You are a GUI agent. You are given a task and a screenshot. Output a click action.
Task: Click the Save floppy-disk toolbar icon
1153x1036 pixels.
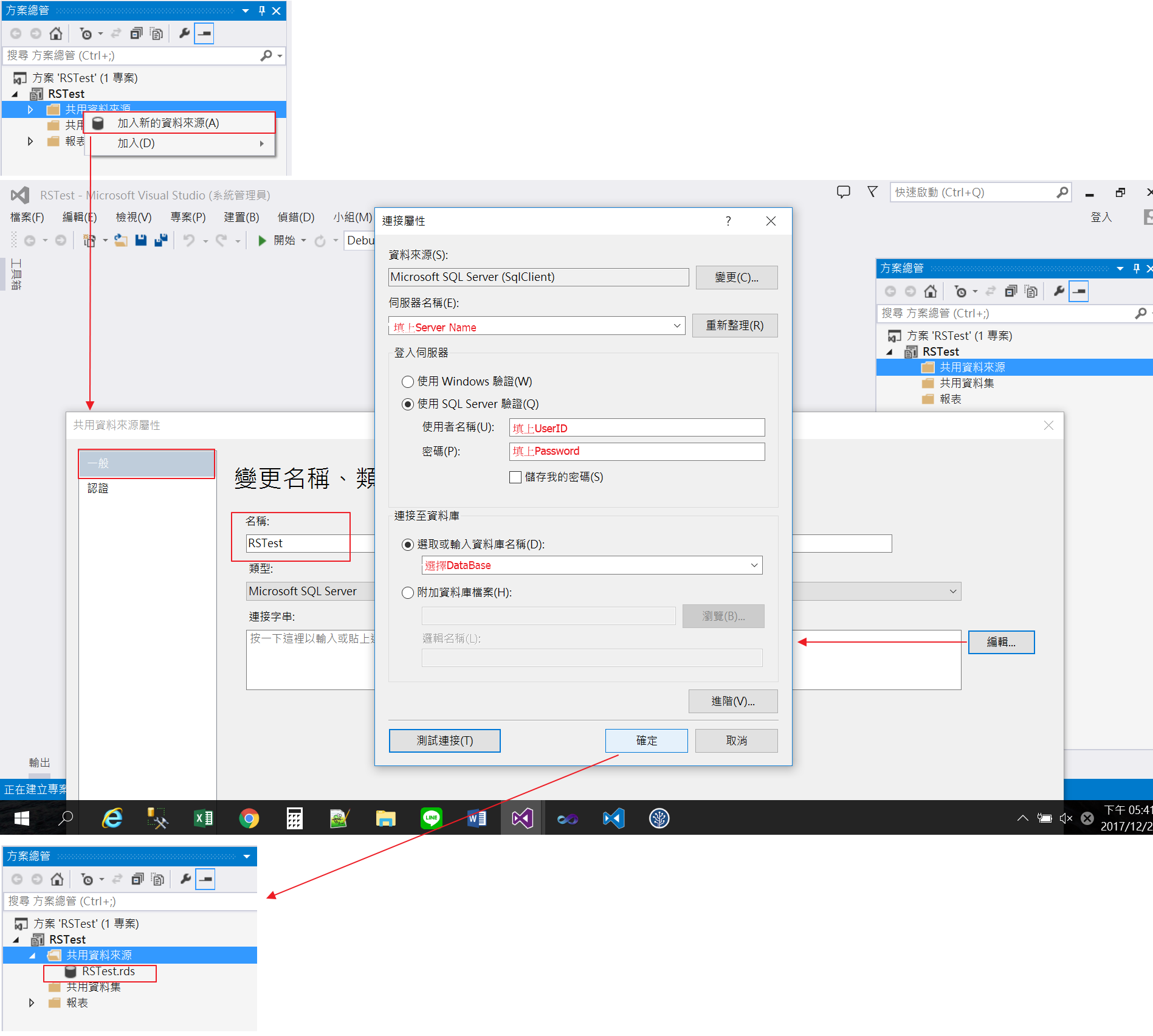coord(141,241)
